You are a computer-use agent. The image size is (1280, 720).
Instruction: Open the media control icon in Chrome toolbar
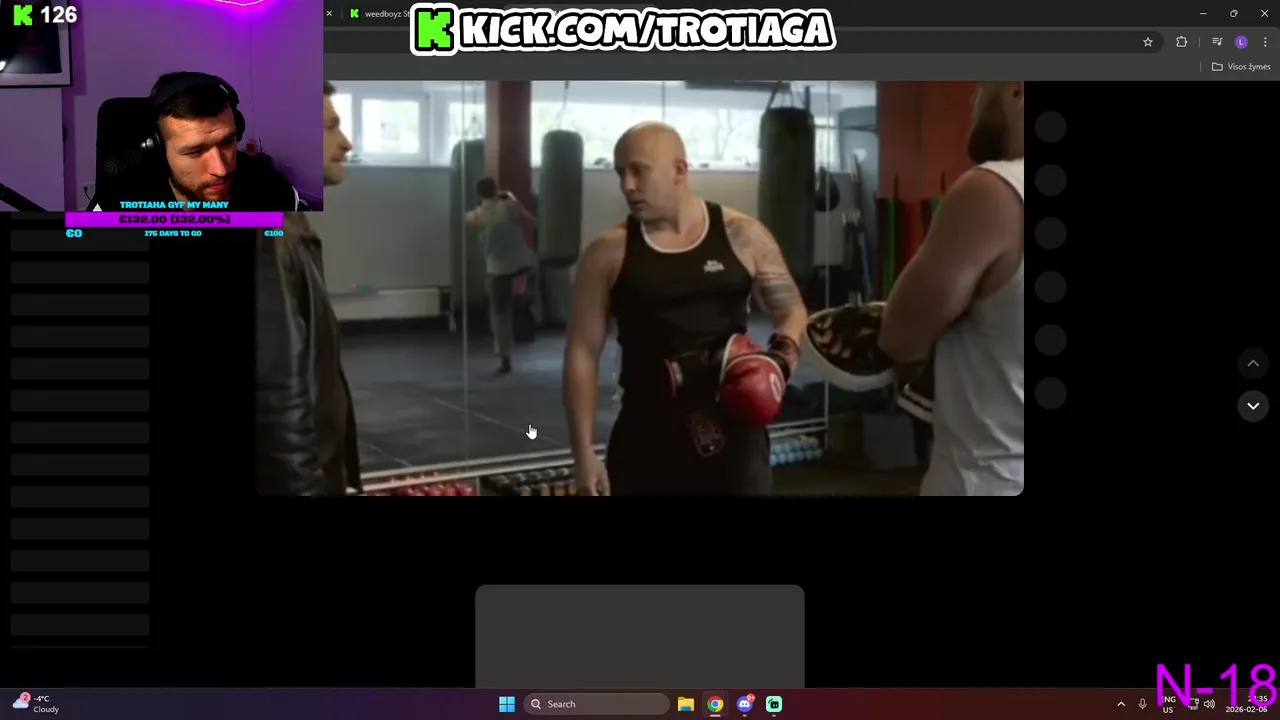pyautogui.click(x=1217, y=42)
